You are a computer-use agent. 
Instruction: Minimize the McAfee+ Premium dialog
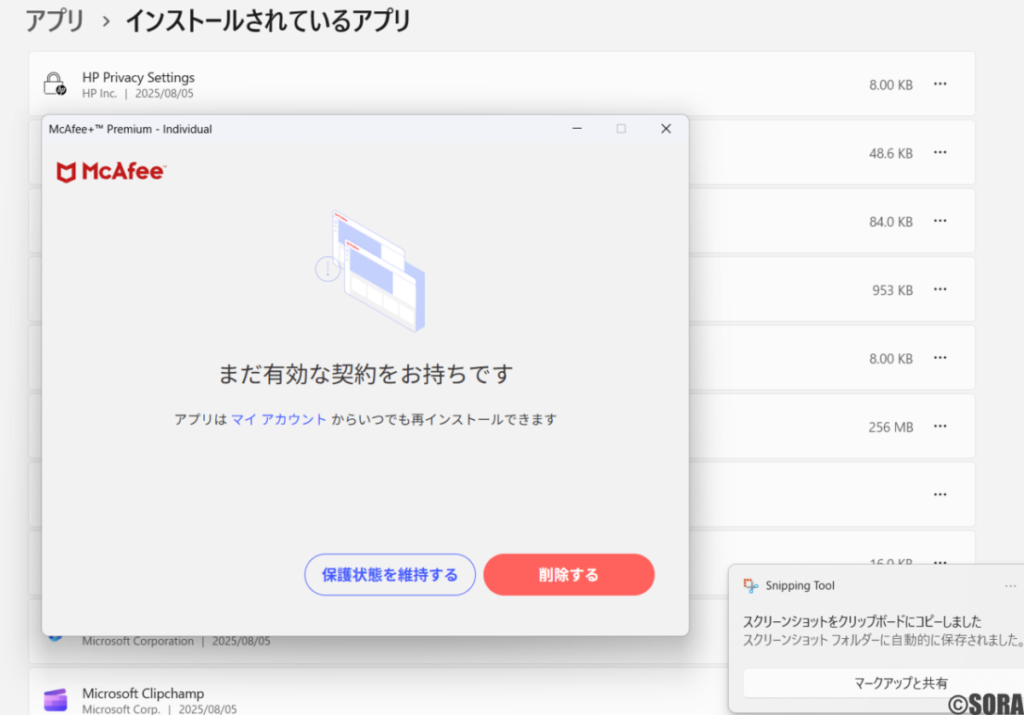point(577,129)
